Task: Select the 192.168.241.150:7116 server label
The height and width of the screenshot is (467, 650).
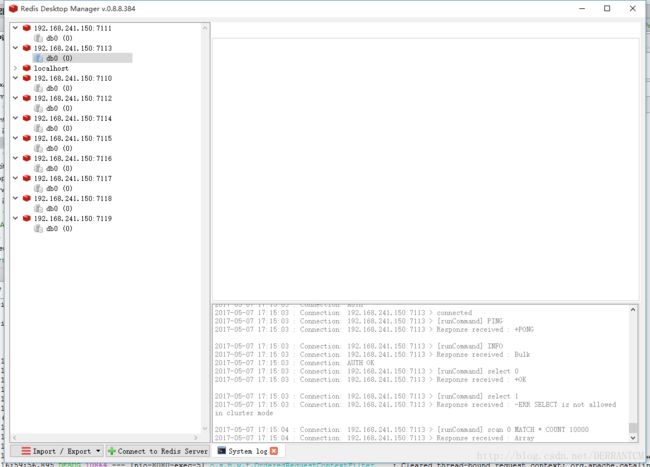Action: pos(73,158)
